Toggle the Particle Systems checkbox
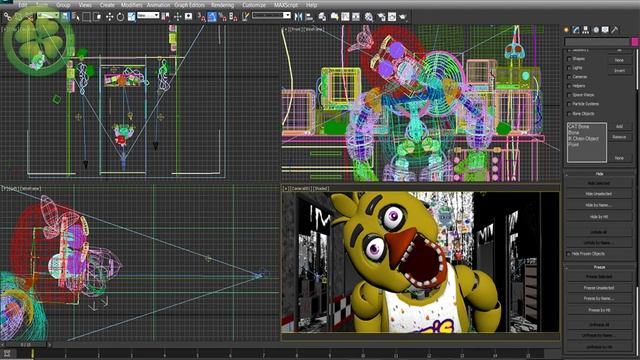 click(569, 104)
